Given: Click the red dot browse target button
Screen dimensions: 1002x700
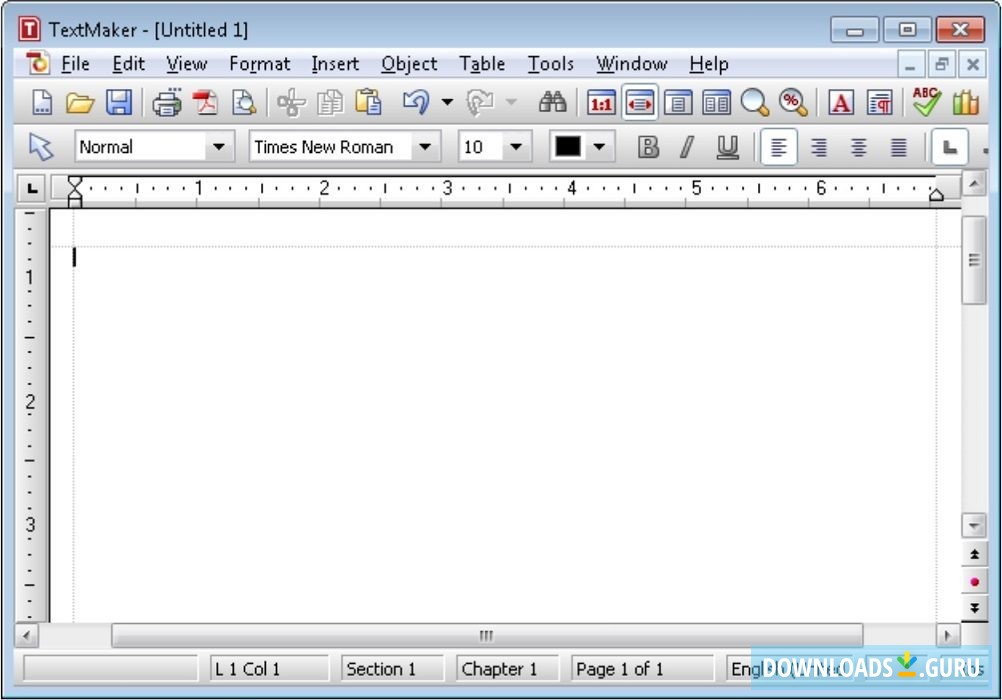Looking at the screenshot, I should pos(974,582).
